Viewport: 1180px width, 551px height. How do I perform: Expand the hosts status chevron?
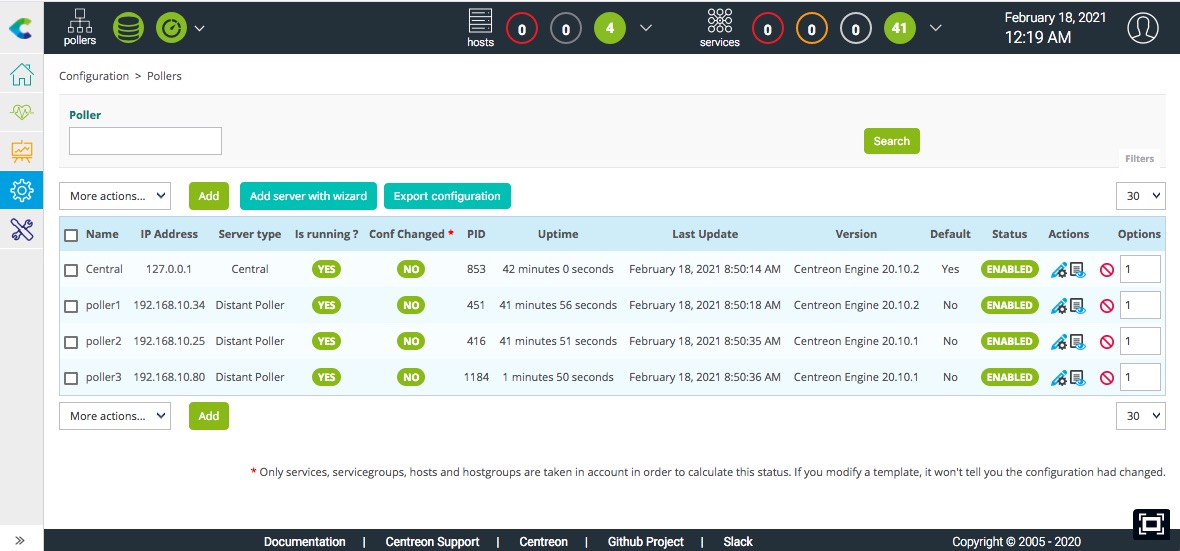[x=646, y=28]
